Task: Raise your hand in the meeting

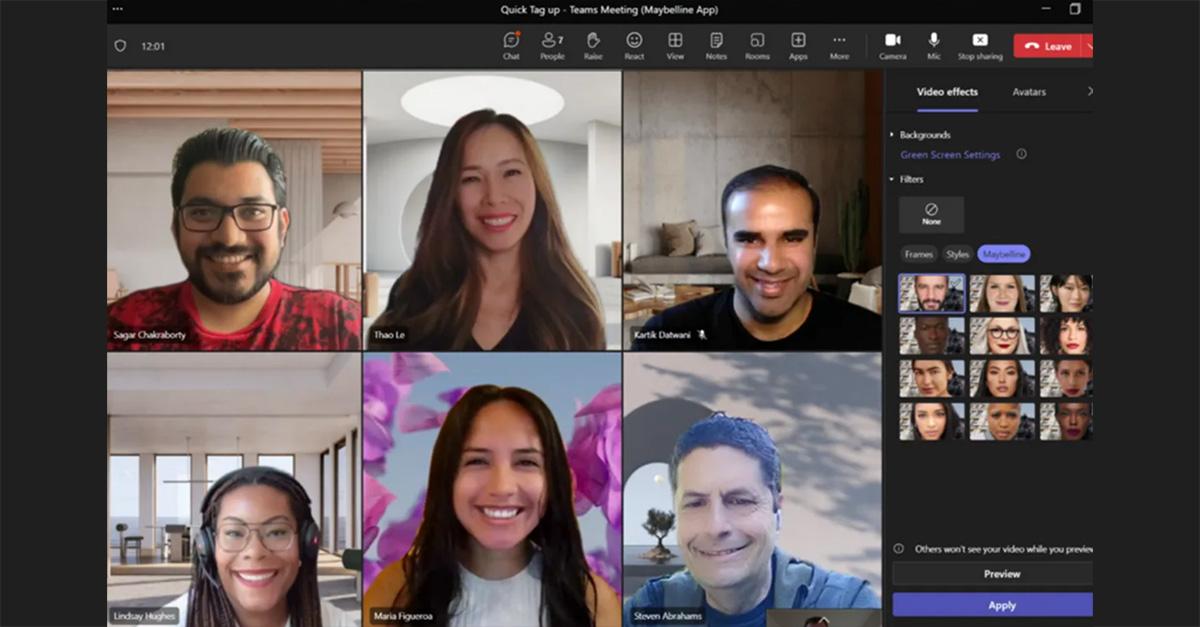Action: coord(593,45)
